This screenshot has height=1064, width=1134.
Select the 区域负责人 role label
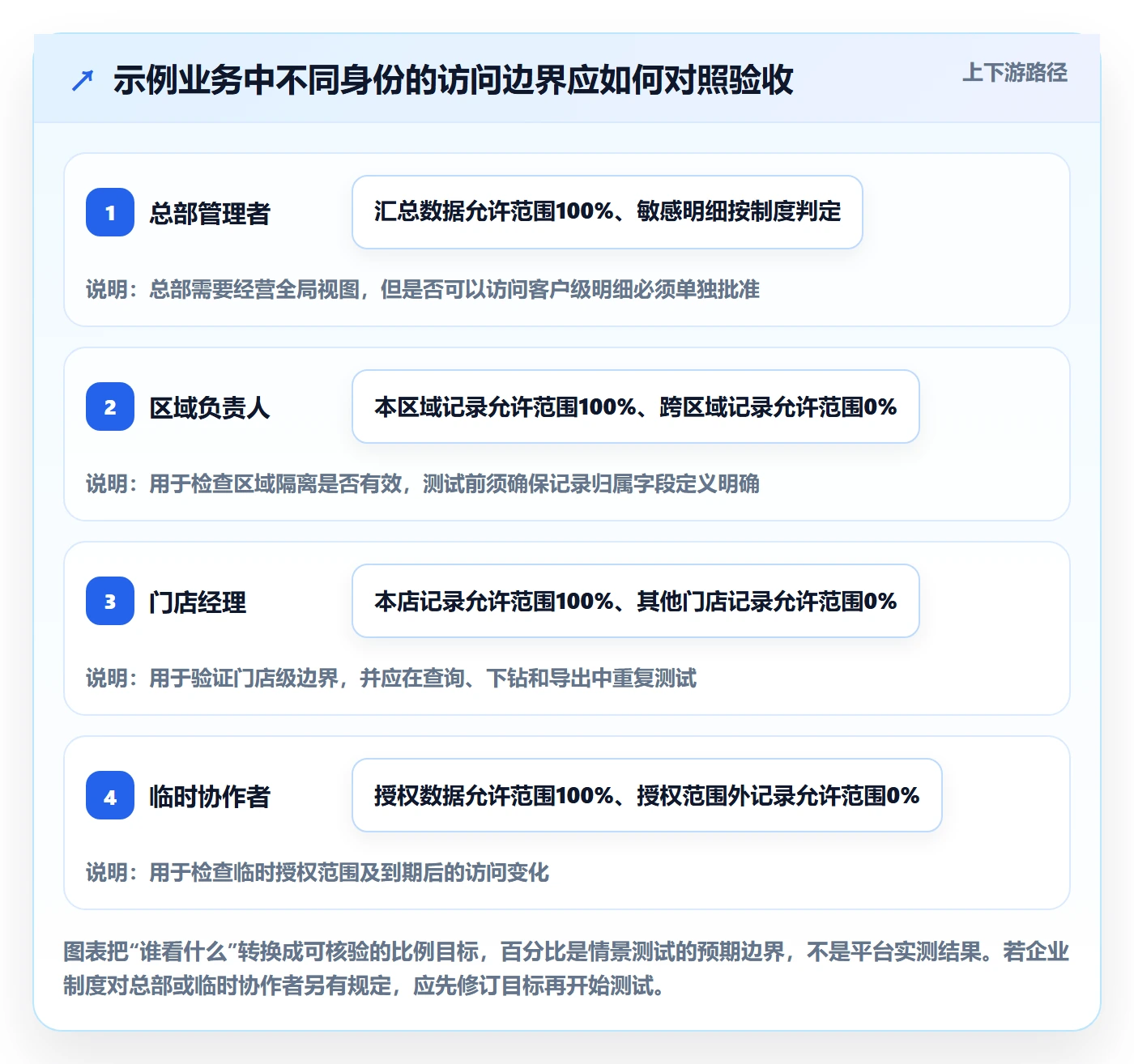click(x=210, y=407)
